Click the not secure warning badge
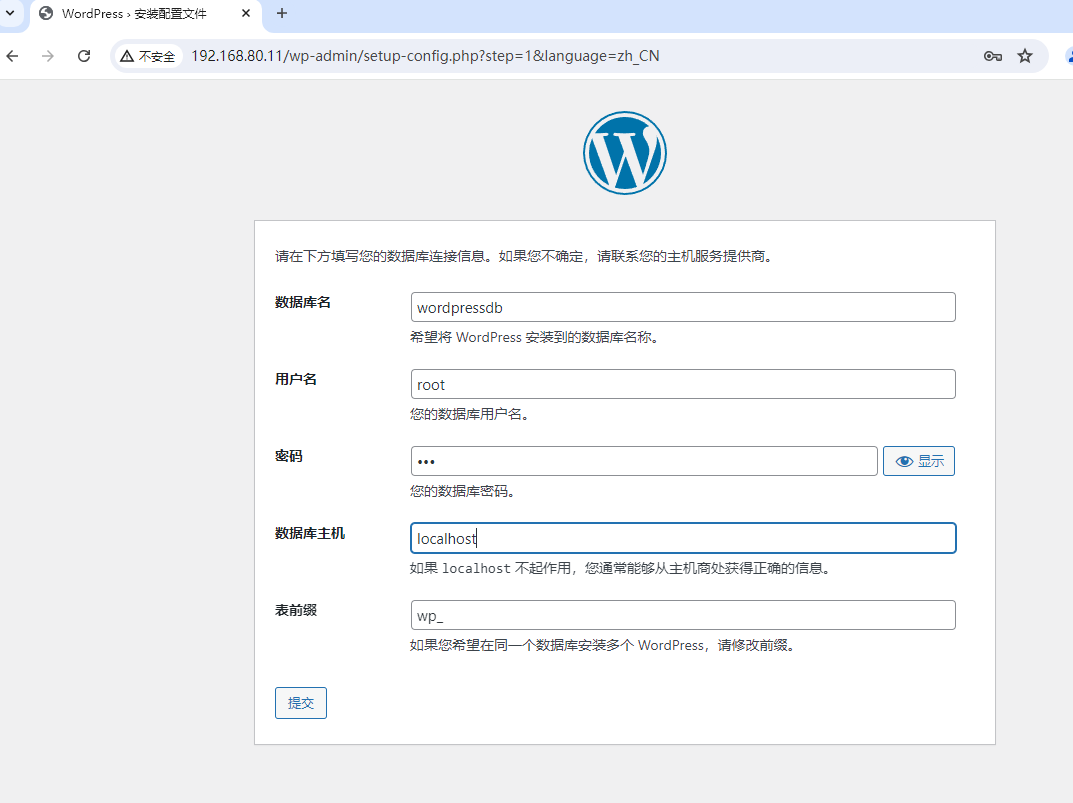 (x=148, y=56)
